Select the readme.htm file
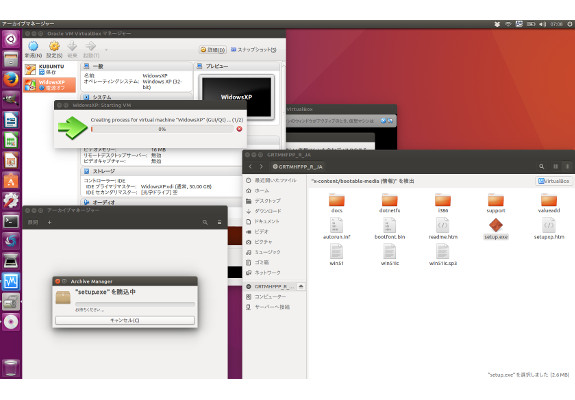Screen dimensions: 575x400 click(443, 229)
